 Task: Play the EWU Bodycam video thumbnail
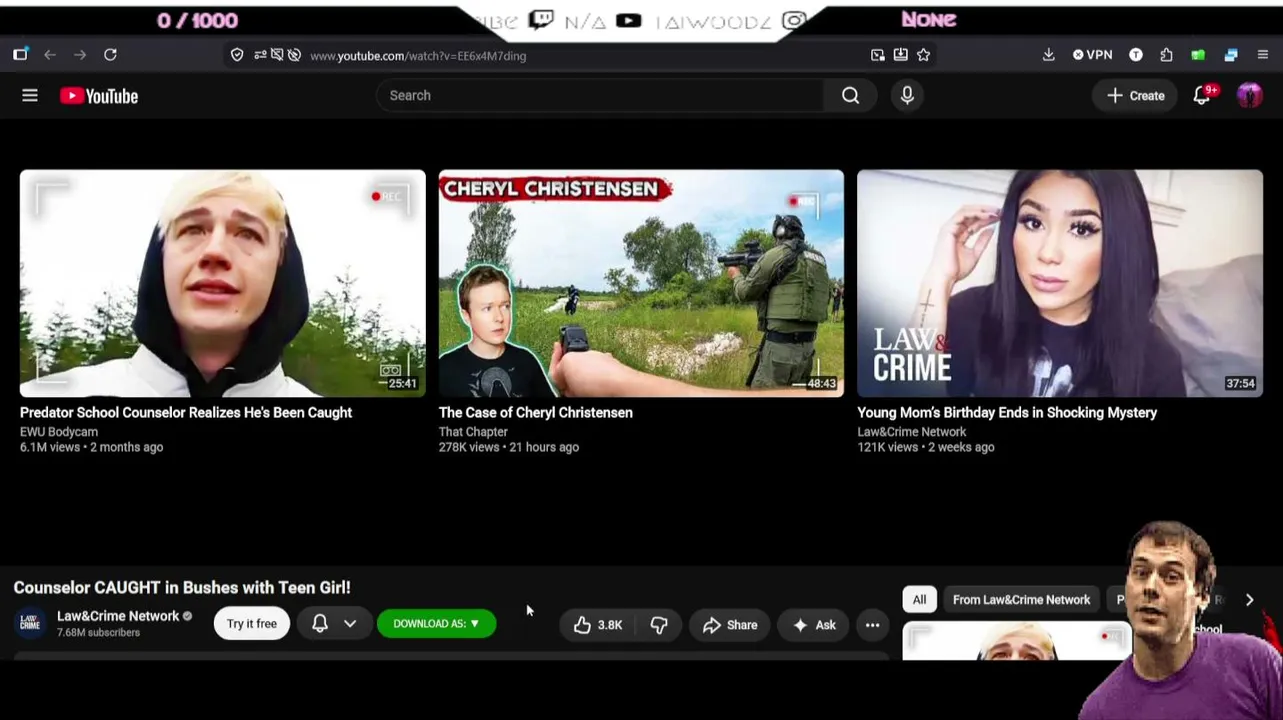pos(223,283)
